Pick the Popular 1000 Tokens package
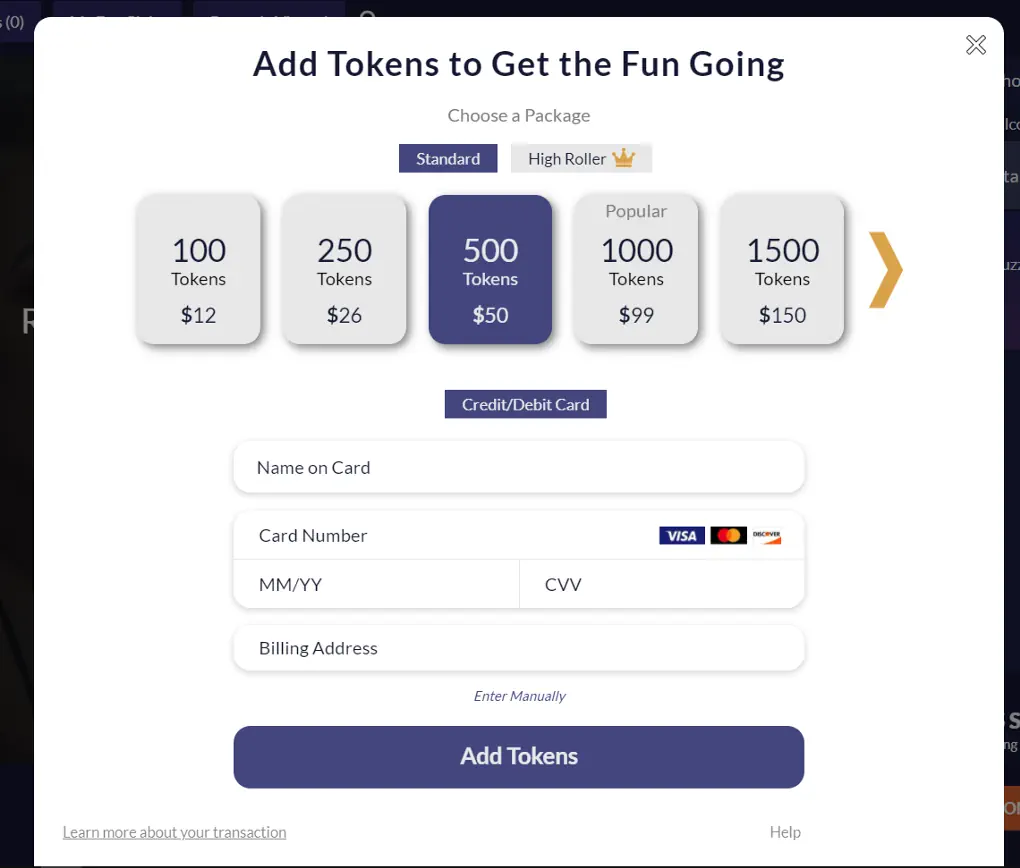Image resolution: width=1020 pixels, height=868 pixels. pyautogui.click(x=636, y=269)
